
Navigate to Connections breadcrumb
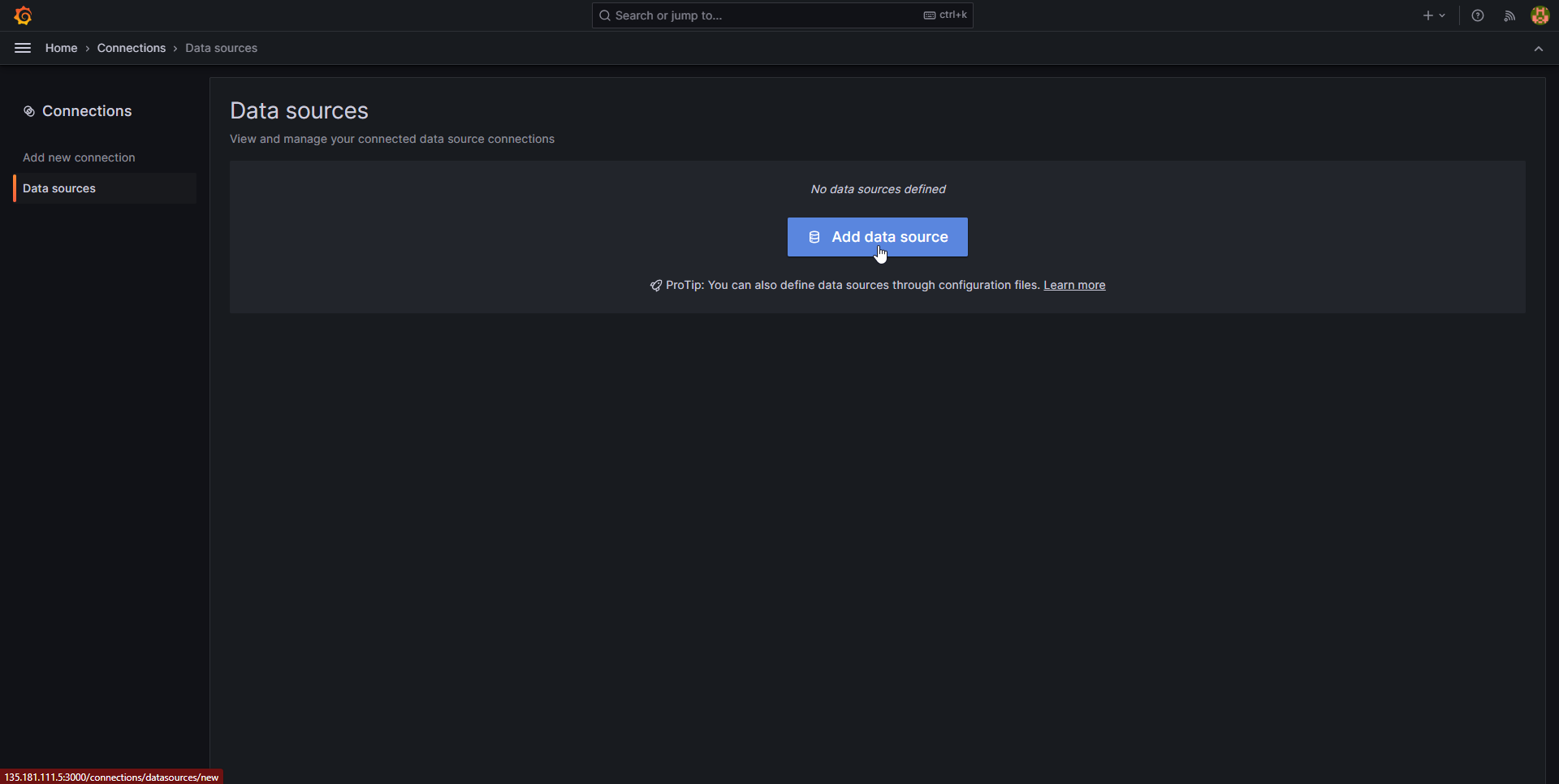tap(132, 48)
